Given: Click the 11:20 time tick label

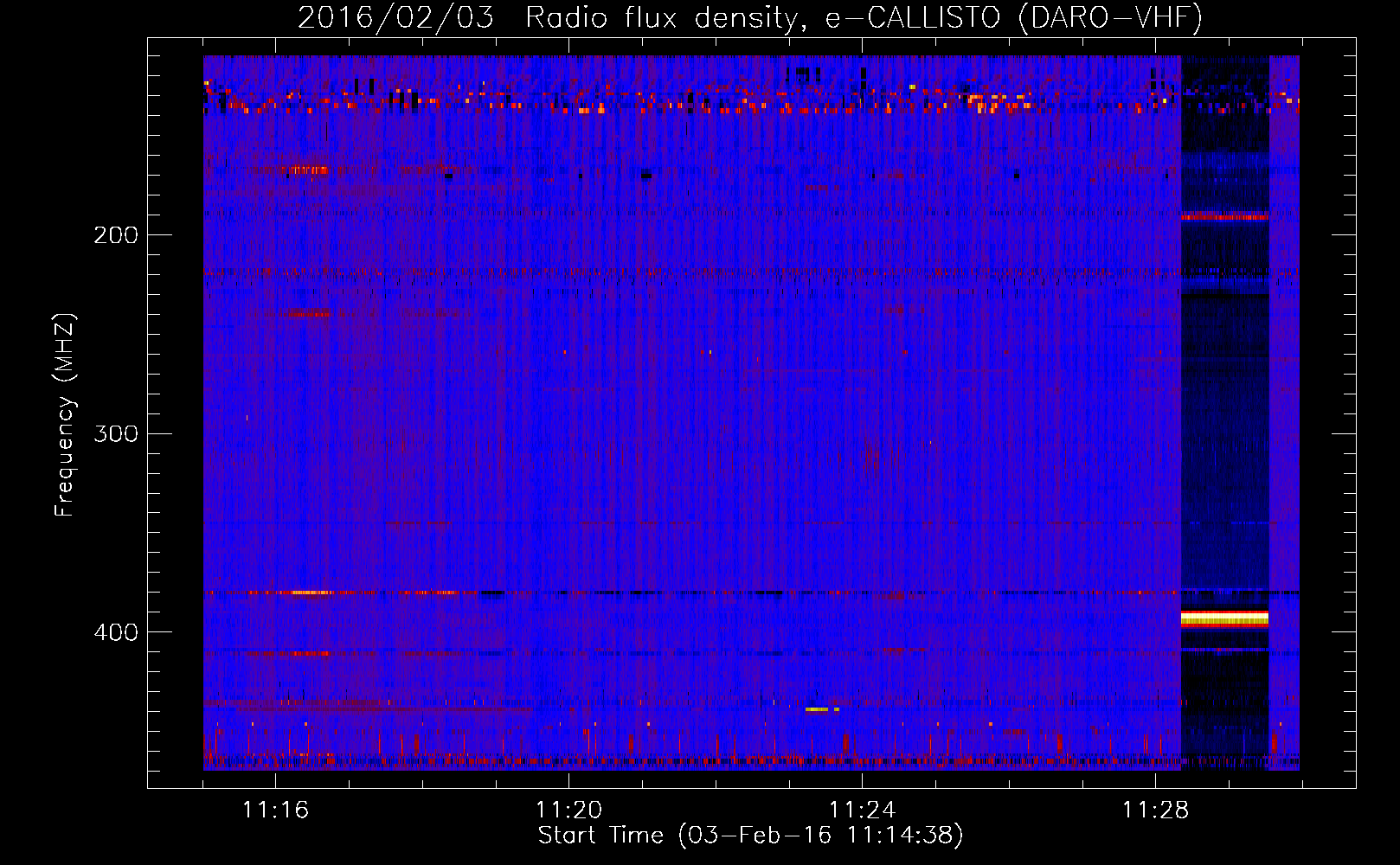Looking at the screenshot, I should pyautogui.click(x=568, y=811).
